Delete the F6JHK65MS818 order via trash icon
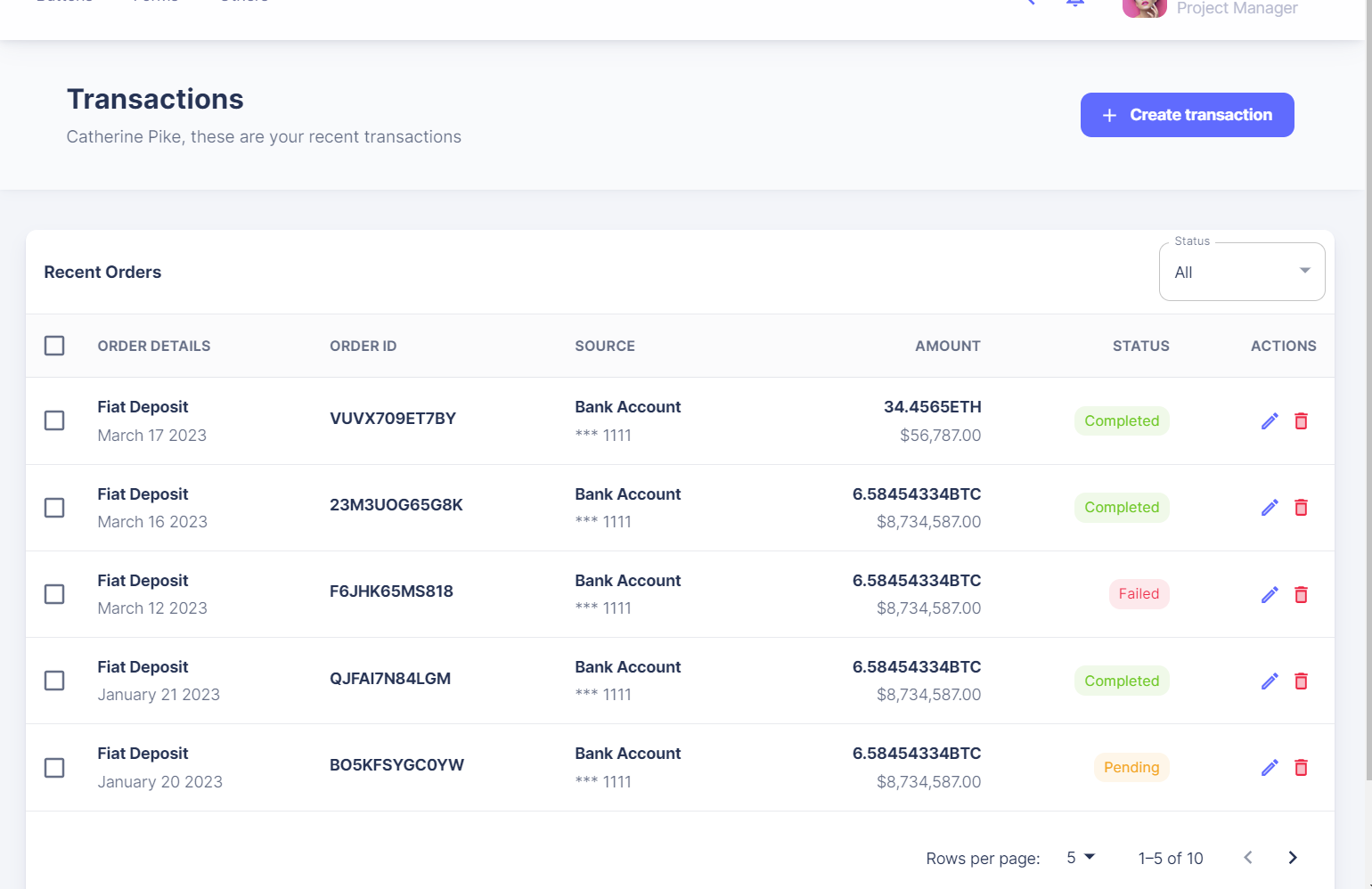Viewport: 1372px width, 889px height. pos(1301,594)
